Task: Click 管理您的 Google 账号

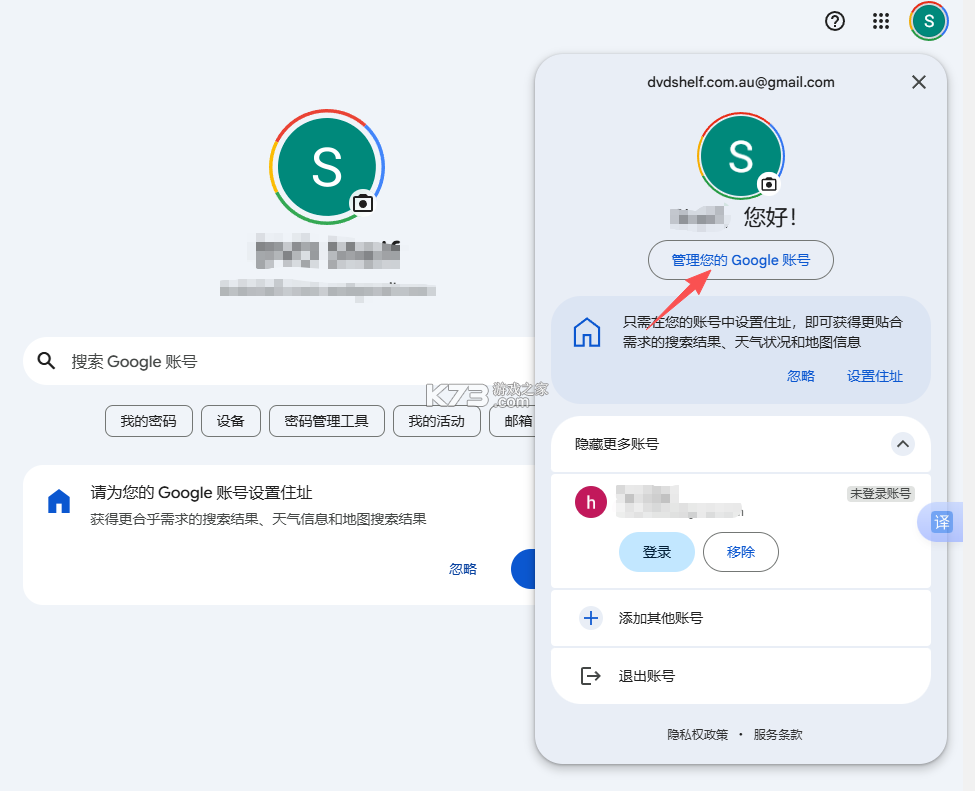Action: point(740,260)
